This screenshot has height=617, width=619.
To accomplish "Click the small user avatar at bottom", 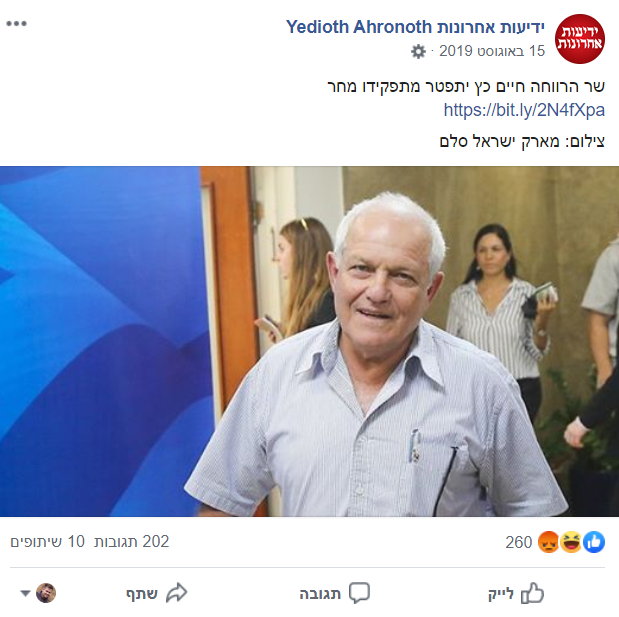I will [x=46, y=593].
